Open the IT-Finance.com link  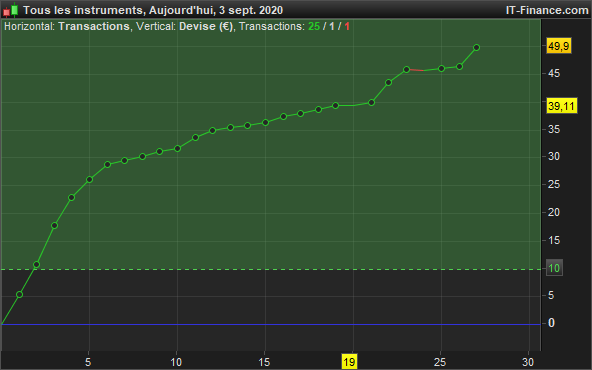click(x=547, y=10)
